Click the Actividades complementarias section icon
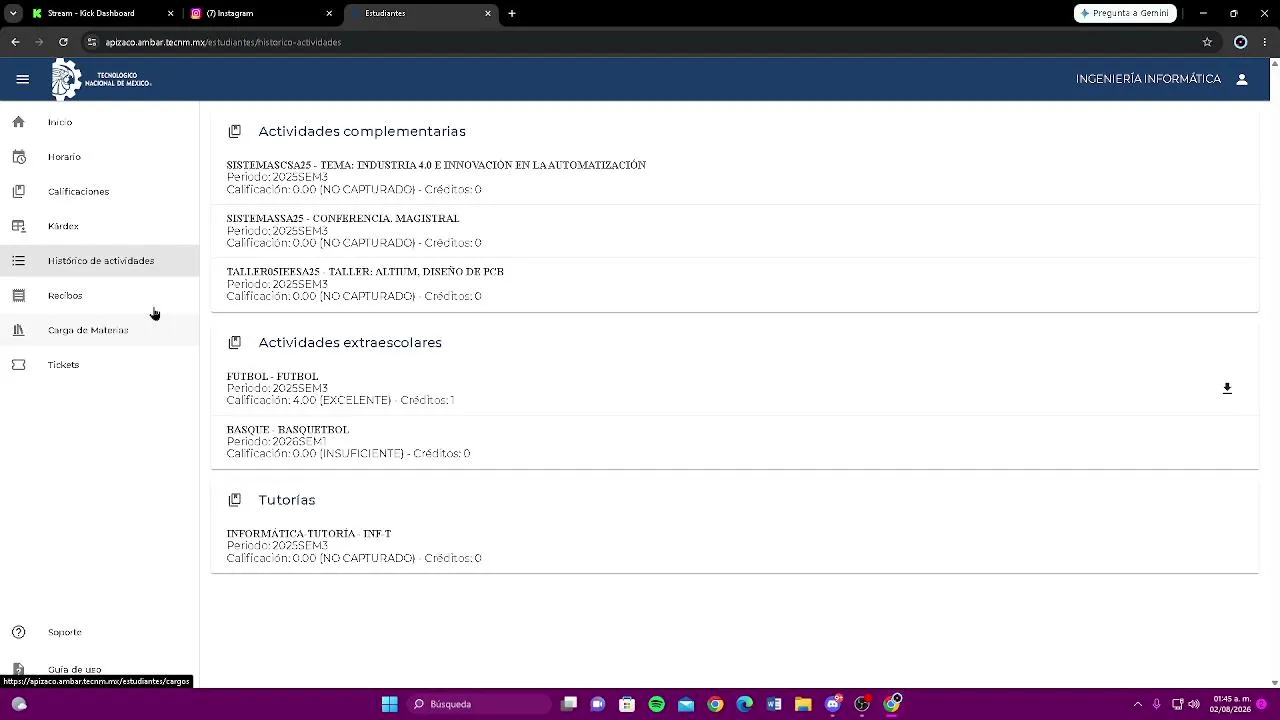The height and width of the screenshot is (720, 1280). (x=234, y=131)
